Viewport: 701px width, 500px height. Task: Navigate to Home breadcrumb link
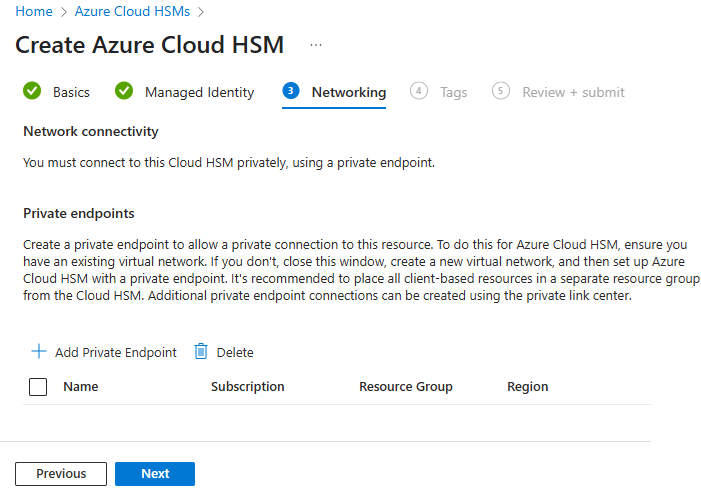coord(34,12)
